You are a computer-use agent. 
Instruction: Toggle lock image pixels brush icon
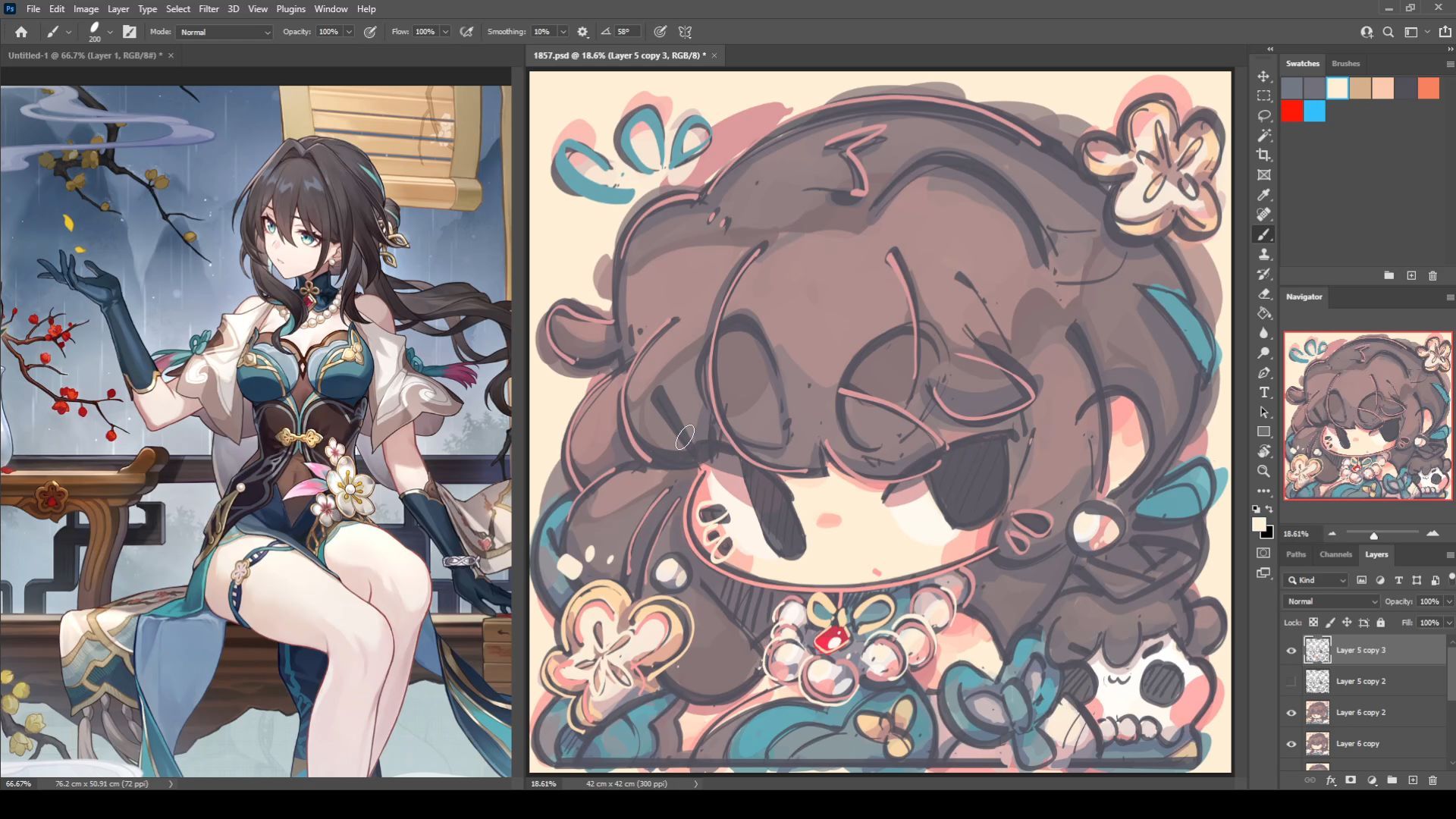click(x=1330, y=623)
